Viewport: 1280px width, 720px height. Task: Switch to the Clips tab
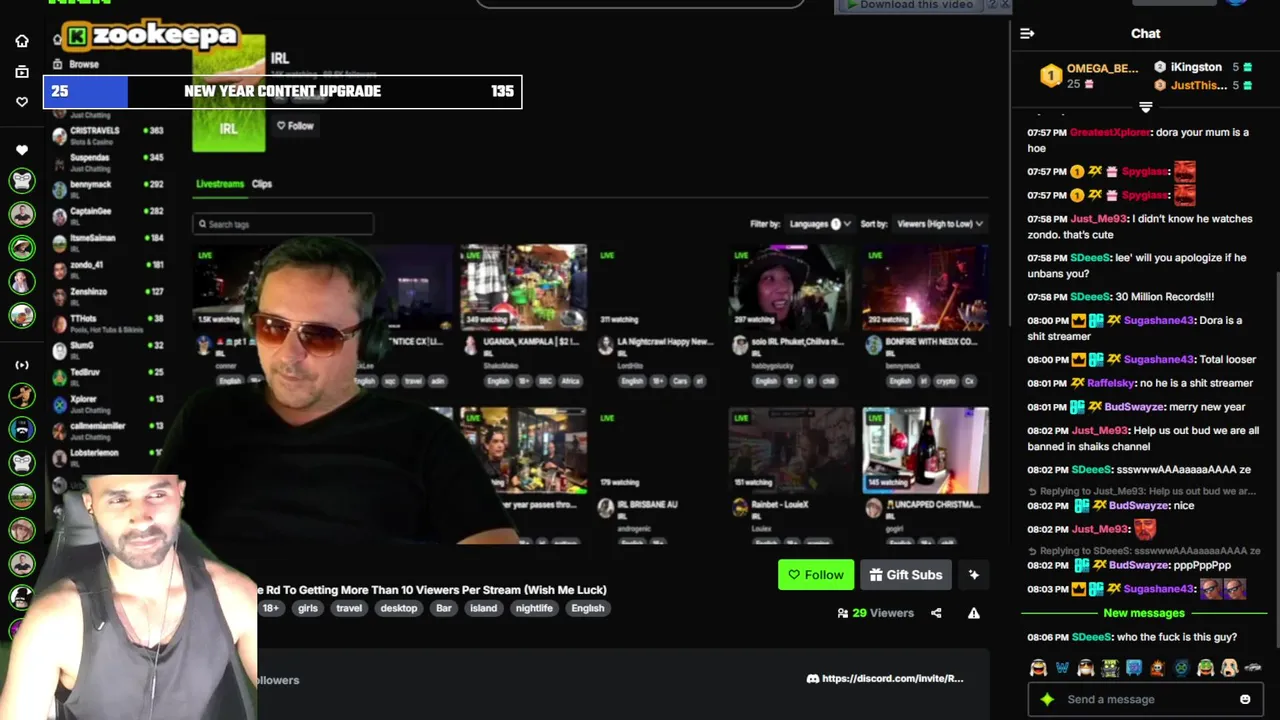pyautogui.click(x=262, y=184)
